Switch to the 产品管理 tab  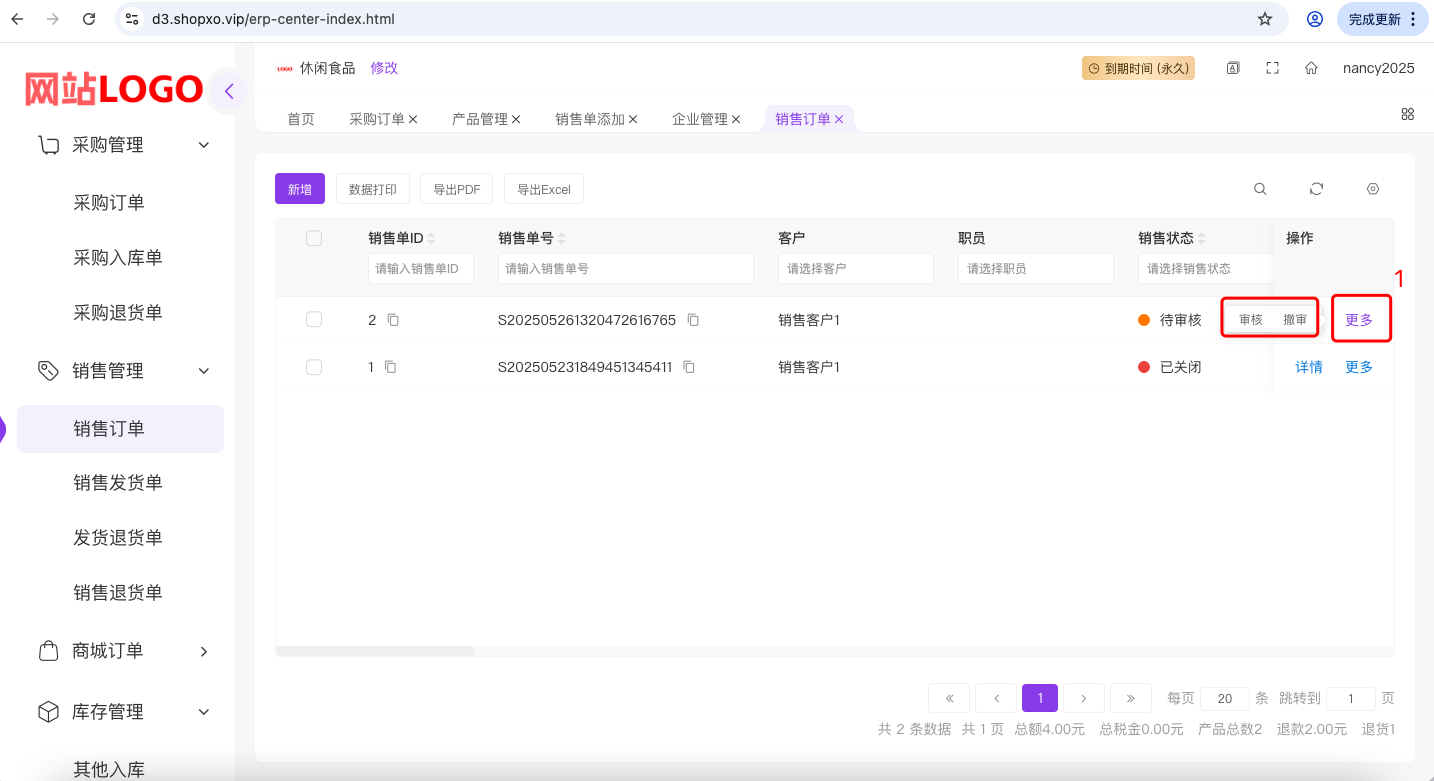click(x=480, y=119)
